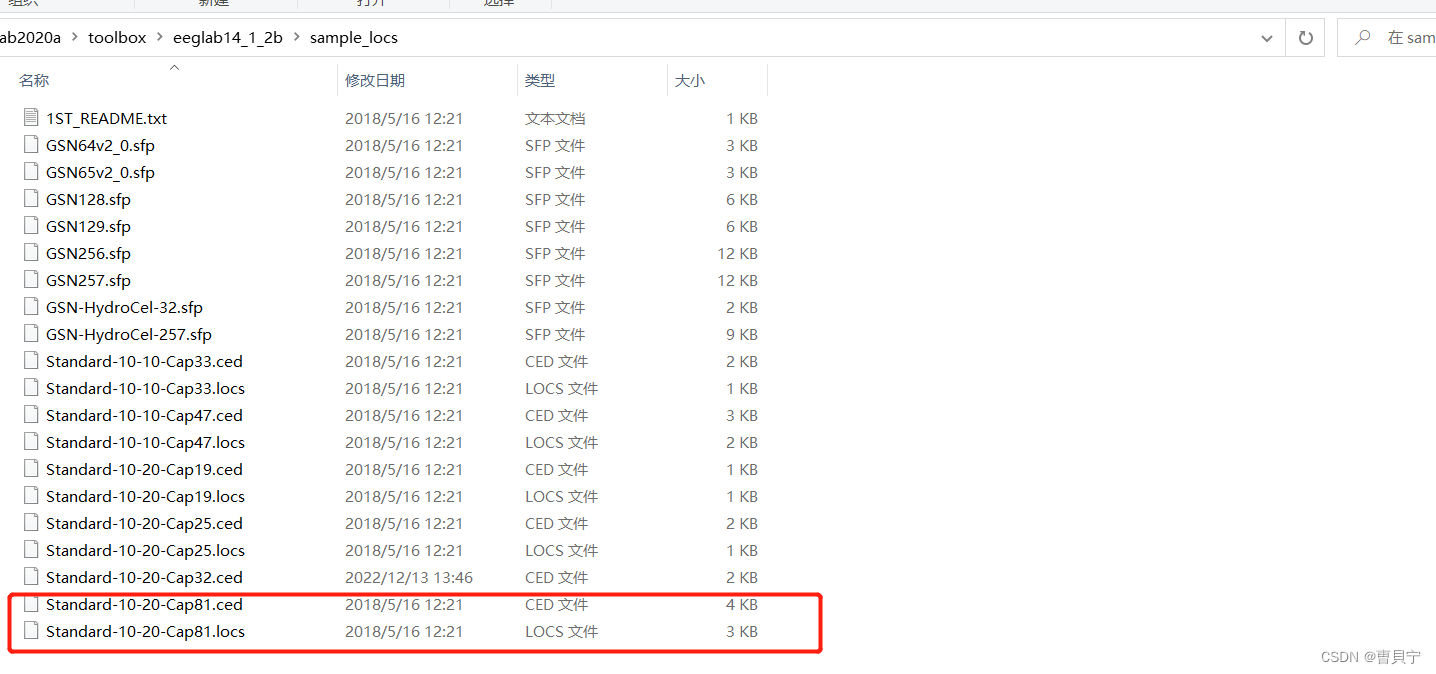Click the file icon of GSN65v2_0.sfp
The width and height of the screenshot is (1436, 674).
click(30, 172)
